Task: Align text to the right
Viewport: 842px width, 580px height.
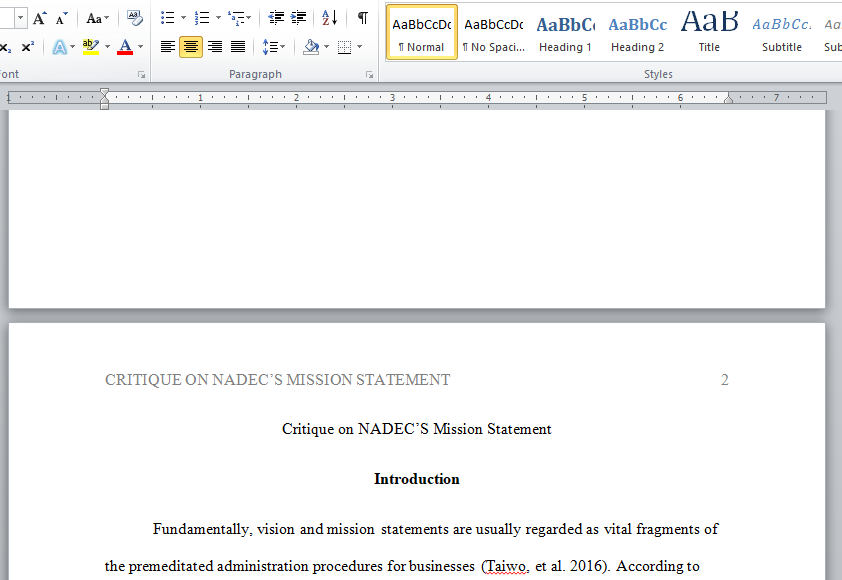Action: 215,47
